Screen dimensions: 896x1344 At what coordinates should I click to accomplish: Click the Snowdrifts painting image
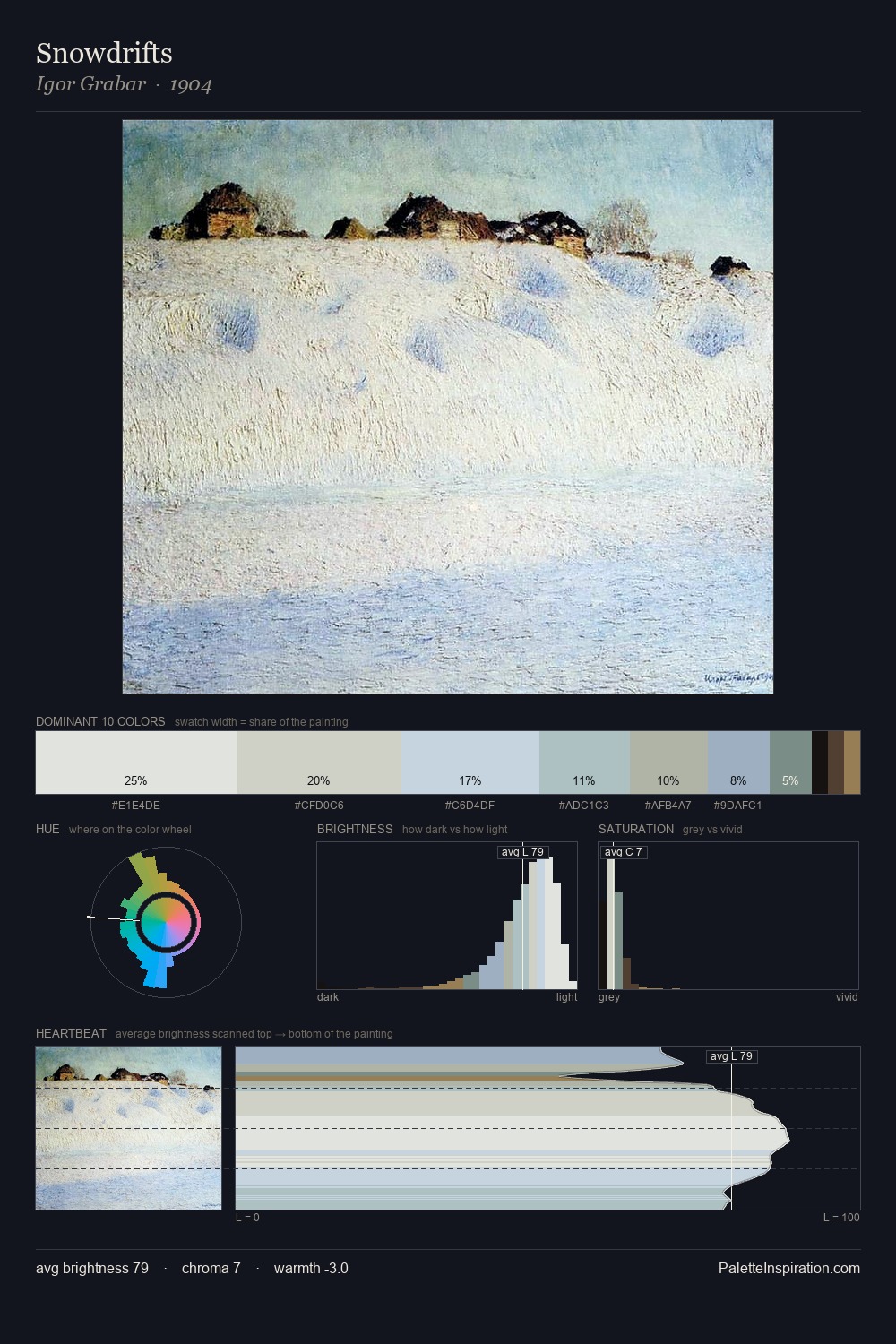[448, 407]
